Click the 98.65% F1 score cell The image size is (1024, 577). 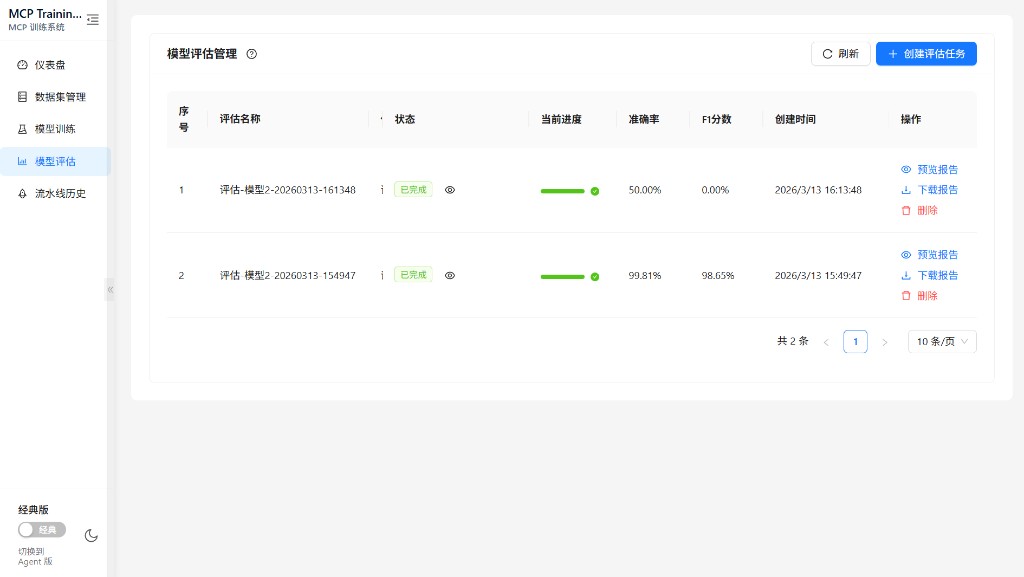[x=718, y=275]
